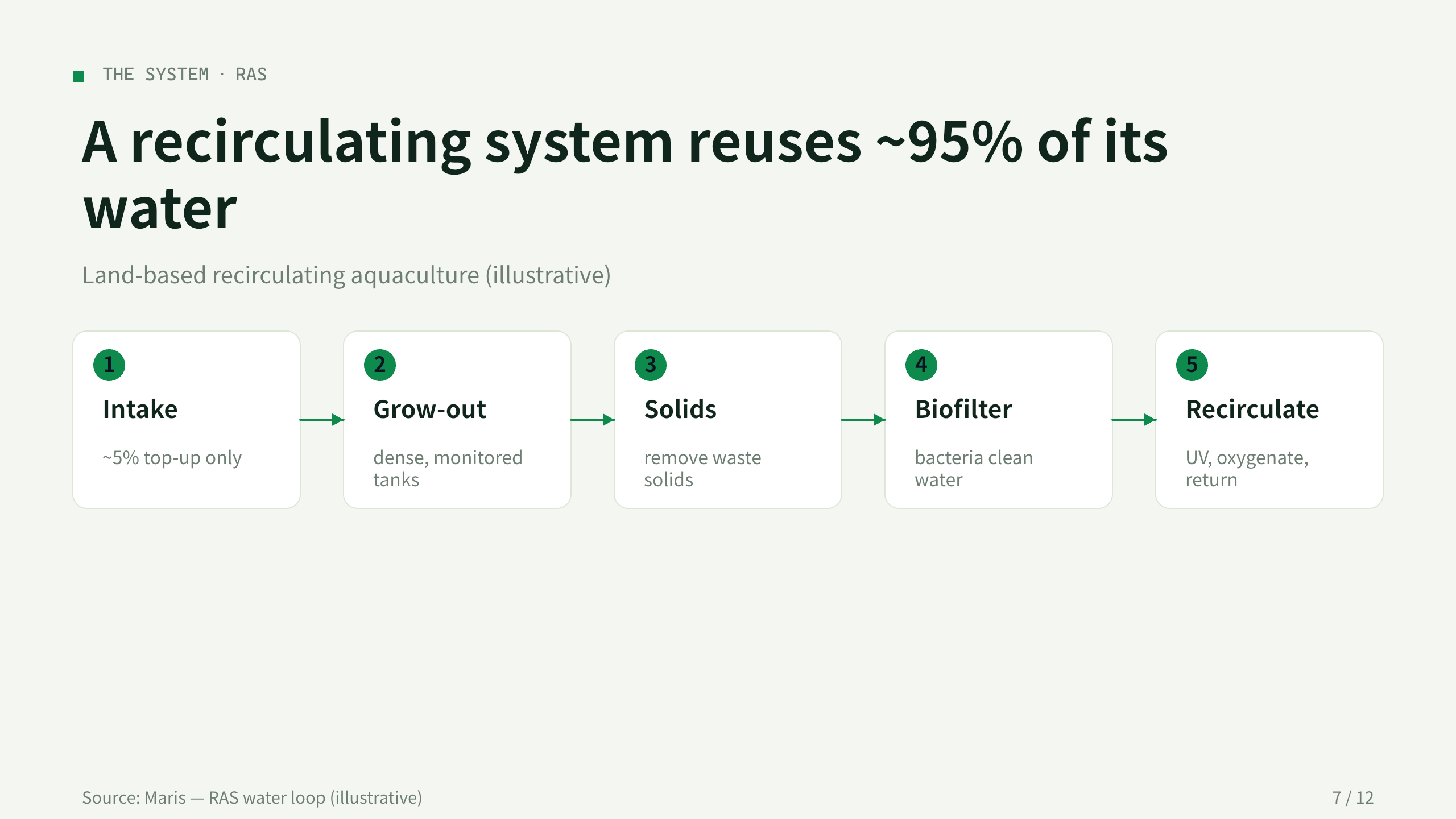The image size is (1456, 819).
Task: Select the Recirculate card heading
Action: (x=1252, y=409)
